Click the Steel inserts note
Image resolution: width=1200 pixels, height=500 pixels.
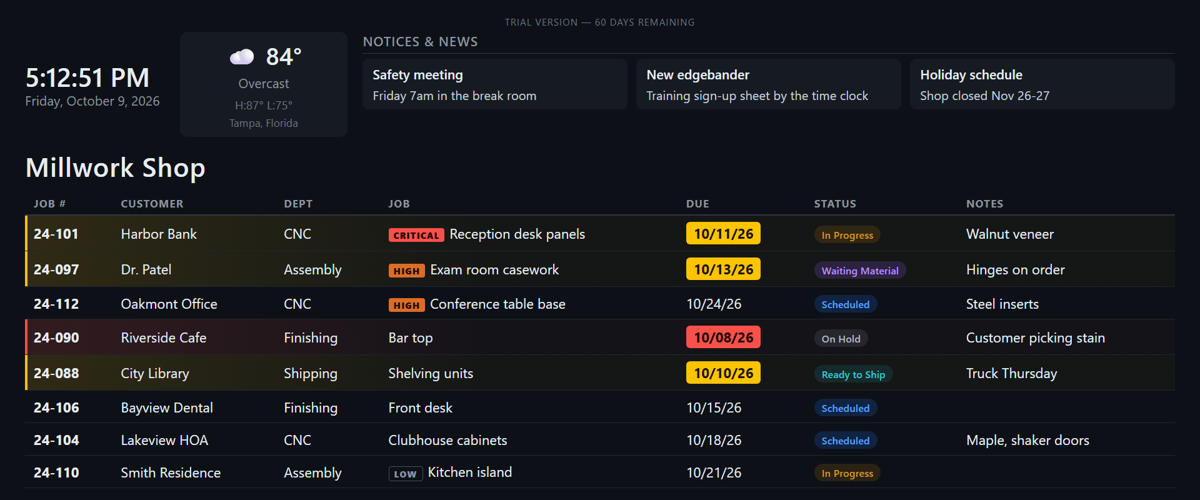[1002, 304]
